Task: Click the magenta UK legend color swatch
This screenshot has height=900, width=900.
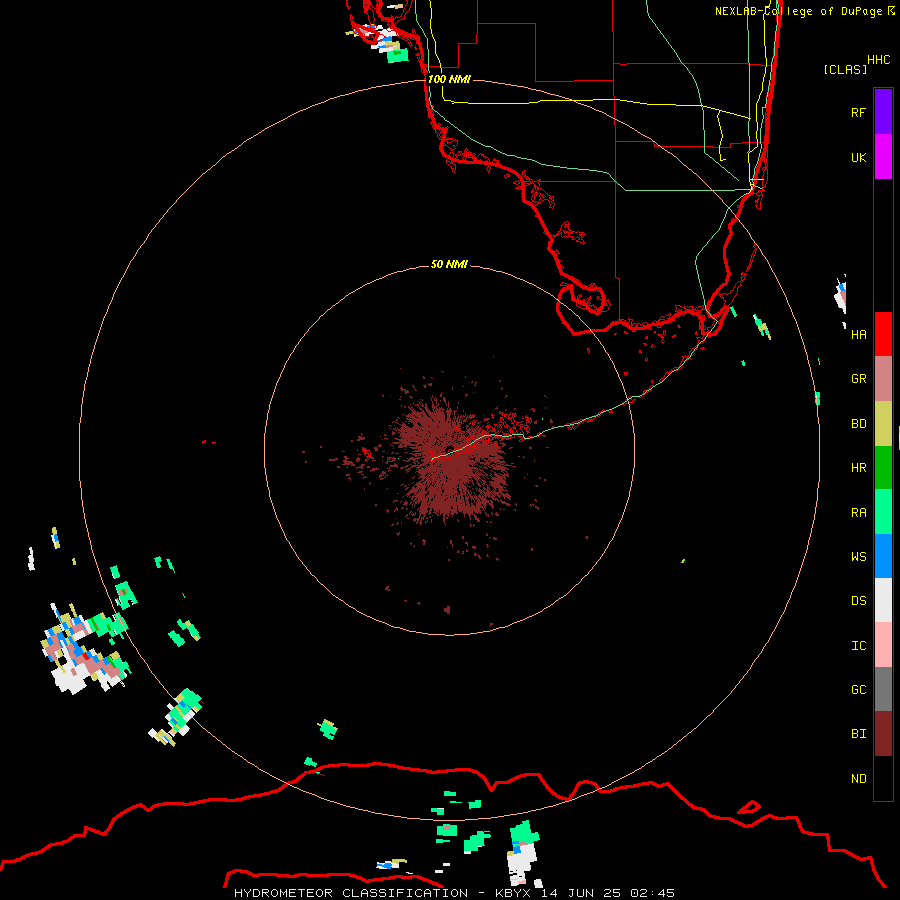Action: click(x=883, y=157)
